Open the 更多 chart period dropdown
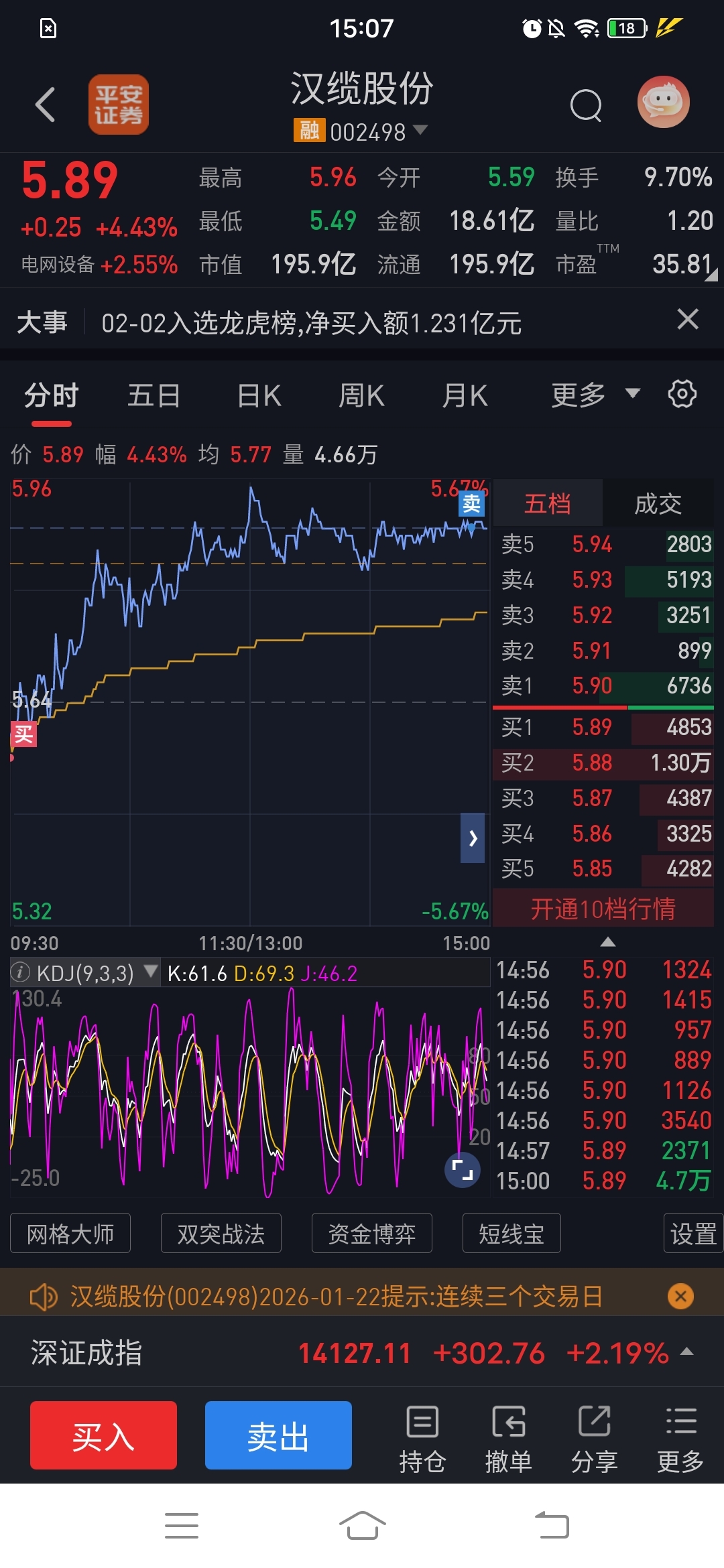The height and width of the screenshot is (1568, 724). [x=595, y=395]
